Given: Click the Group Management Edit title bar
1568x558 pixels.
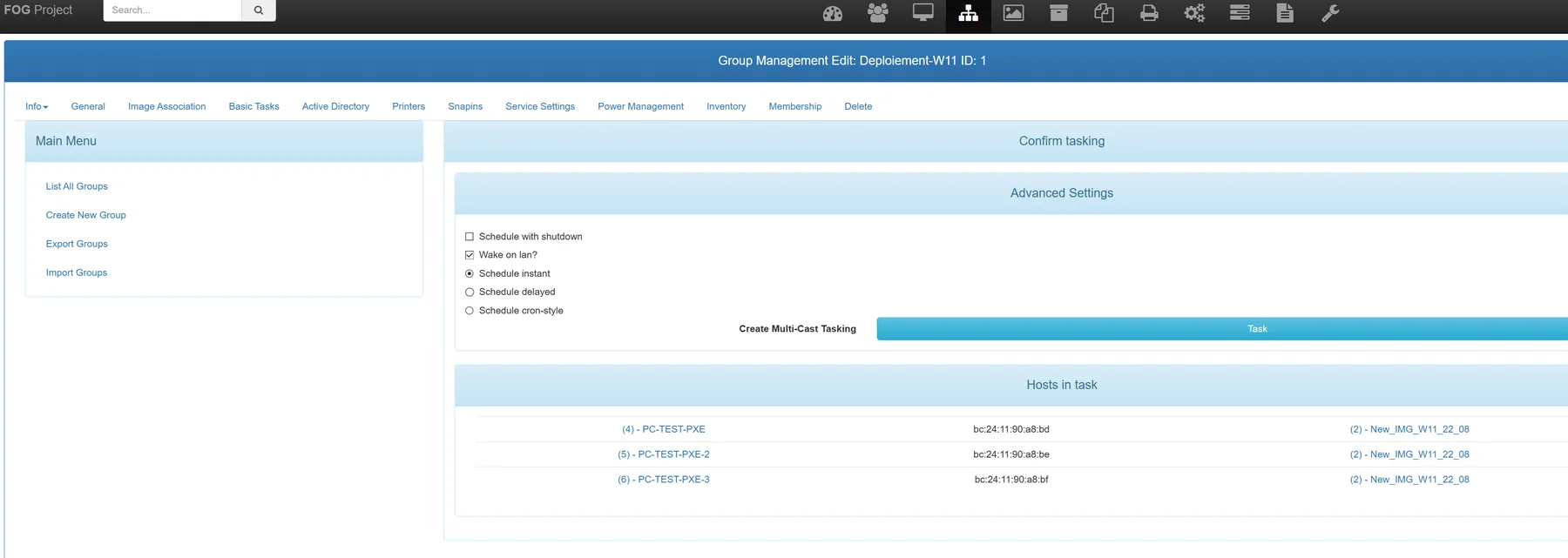Looking at the screenshot, I should pyautogui.click(x=786, y=61).
